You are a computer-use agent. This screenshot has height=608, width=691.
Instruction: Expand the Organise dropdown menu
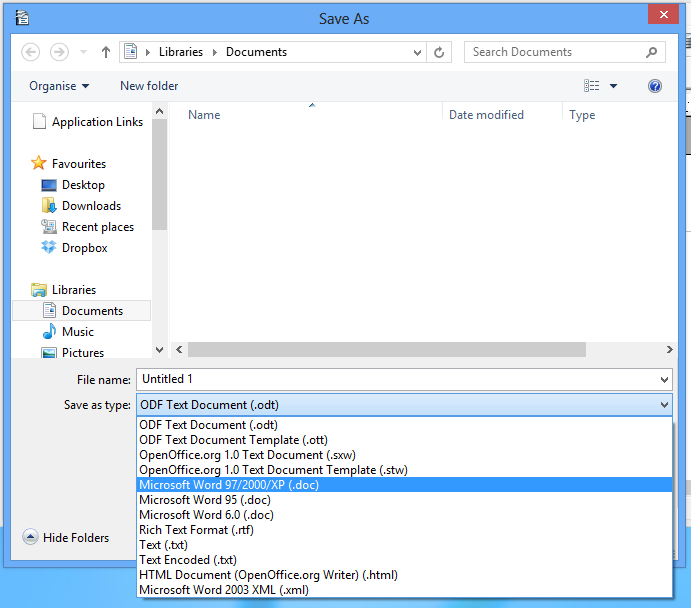click(59, 86)
